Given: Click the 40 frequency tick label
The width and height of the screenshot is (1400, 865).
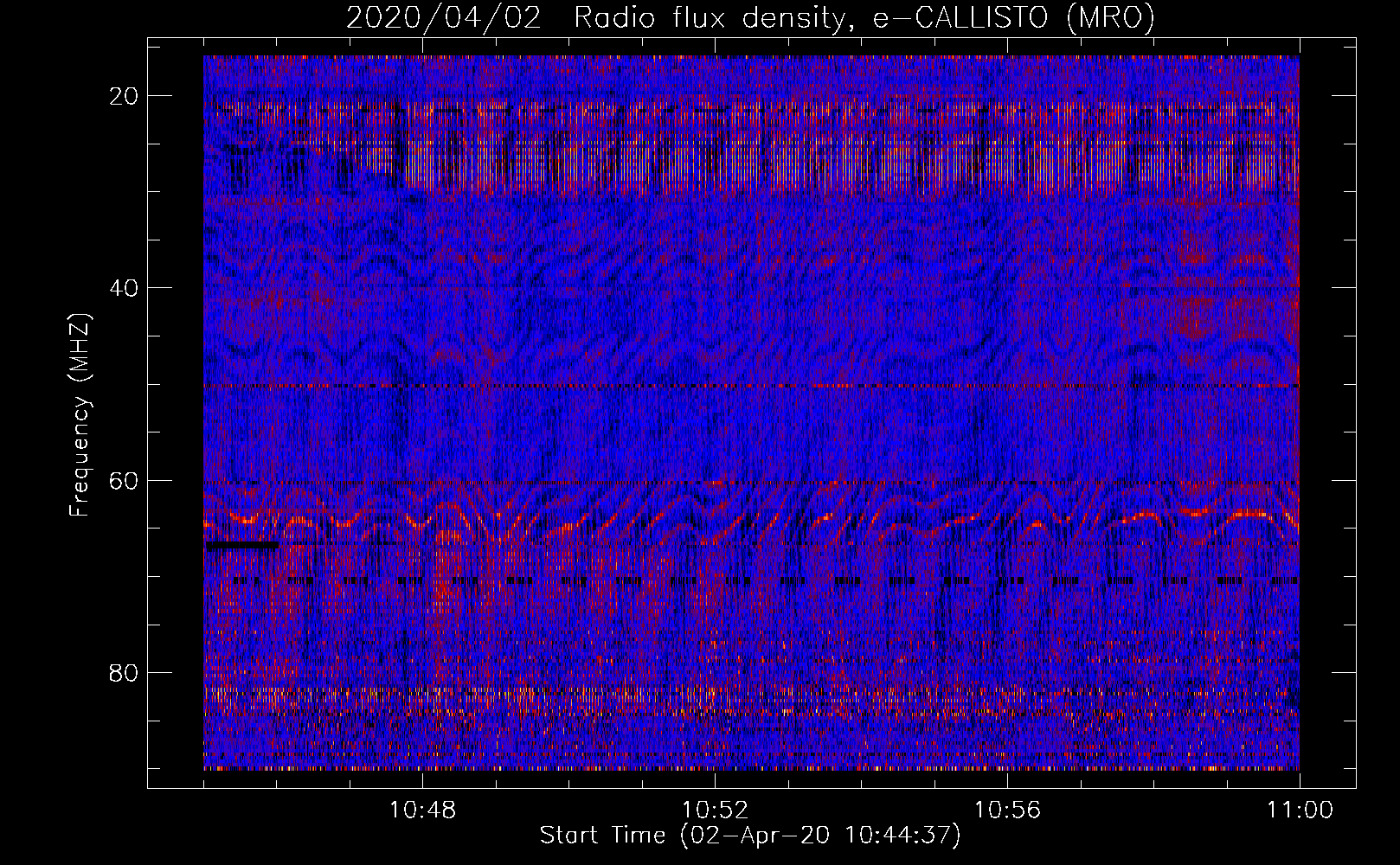Looking at the screenshot, I should (125, 288).
